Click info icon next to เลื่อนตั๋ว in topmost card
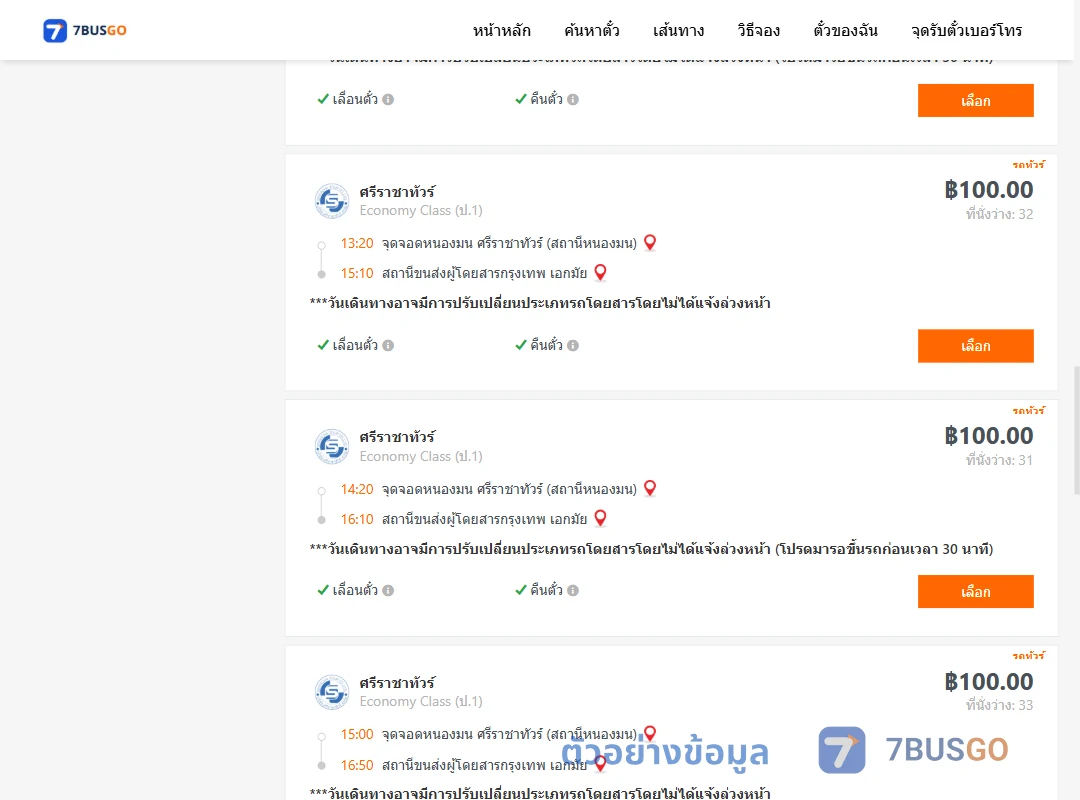The image size is (1080, 800). click(388, 99)
